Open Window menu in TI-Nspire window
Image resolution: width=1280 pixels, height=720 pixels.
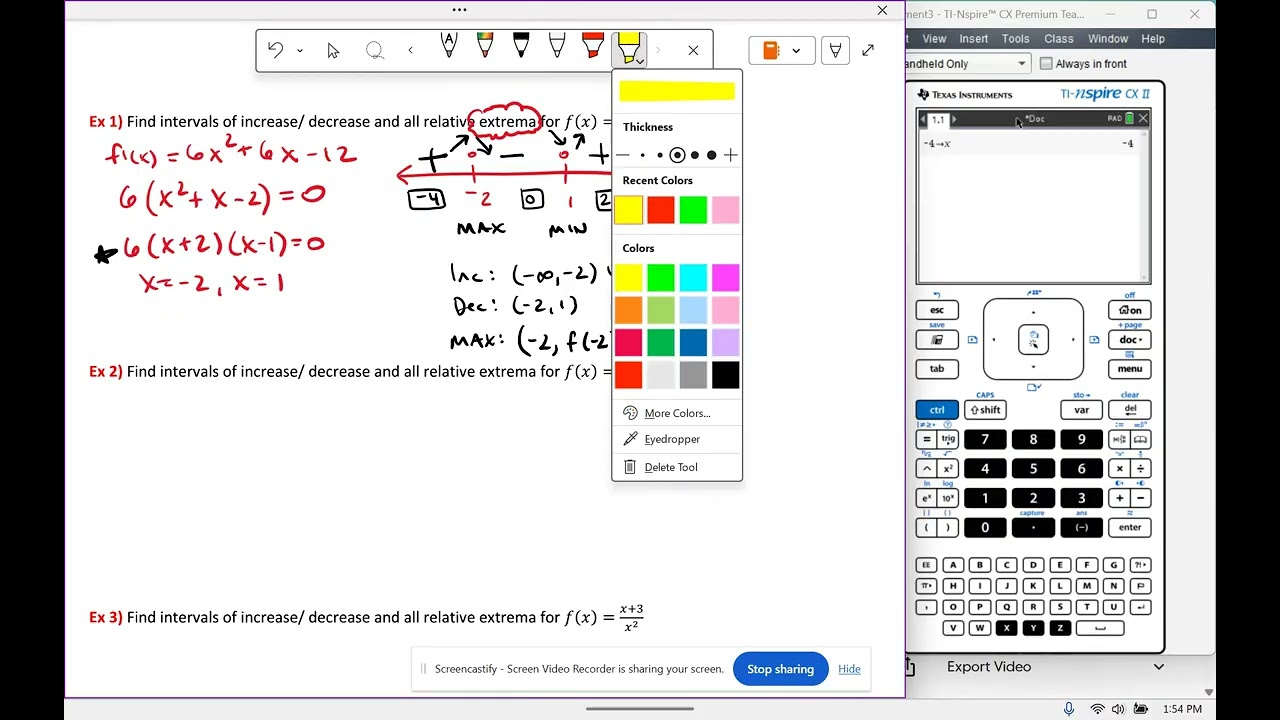pyautogui.click(x=1107, y=39)
